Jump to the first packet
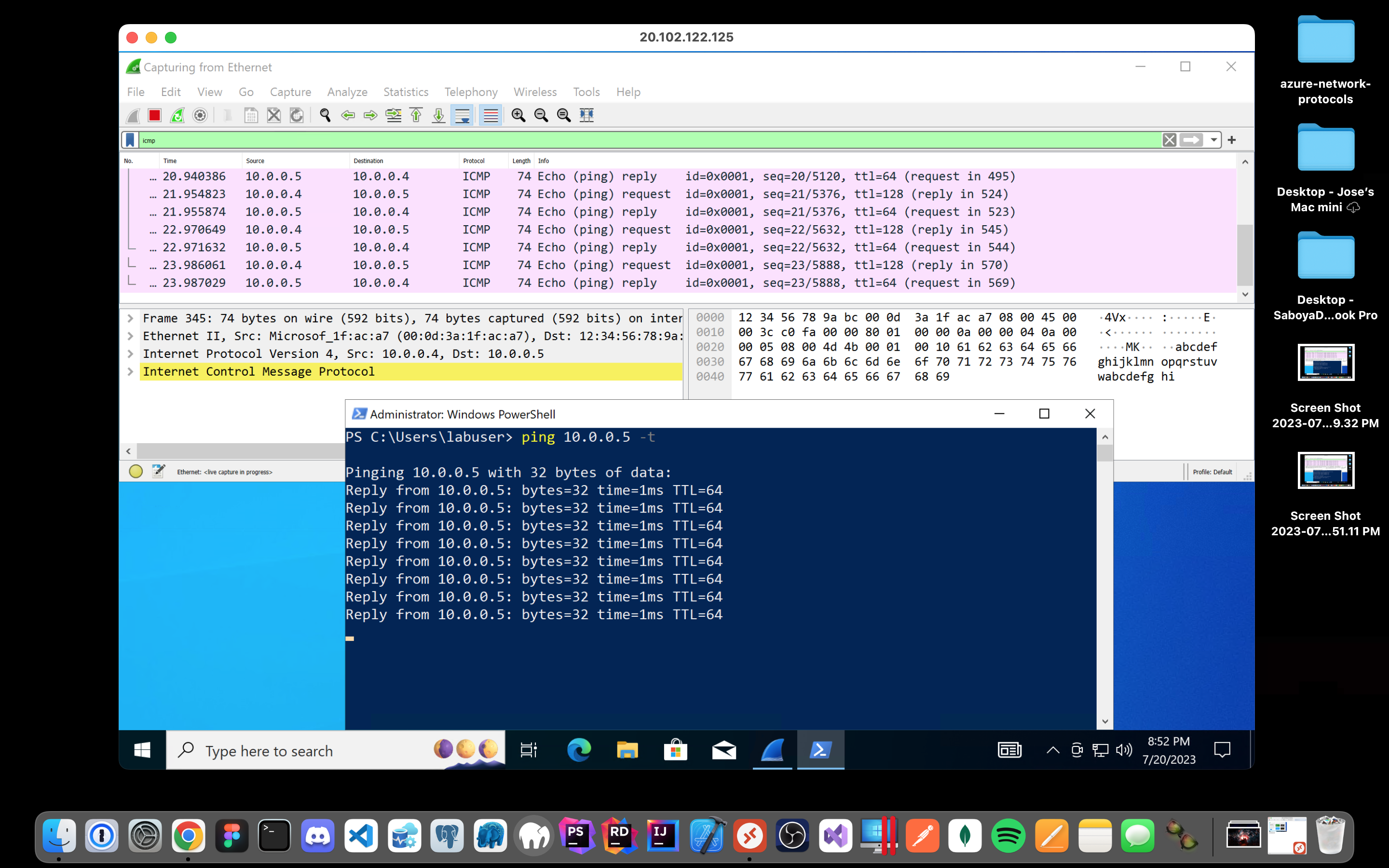Viewport: 1389px width, 868px height. coord(416,115)
